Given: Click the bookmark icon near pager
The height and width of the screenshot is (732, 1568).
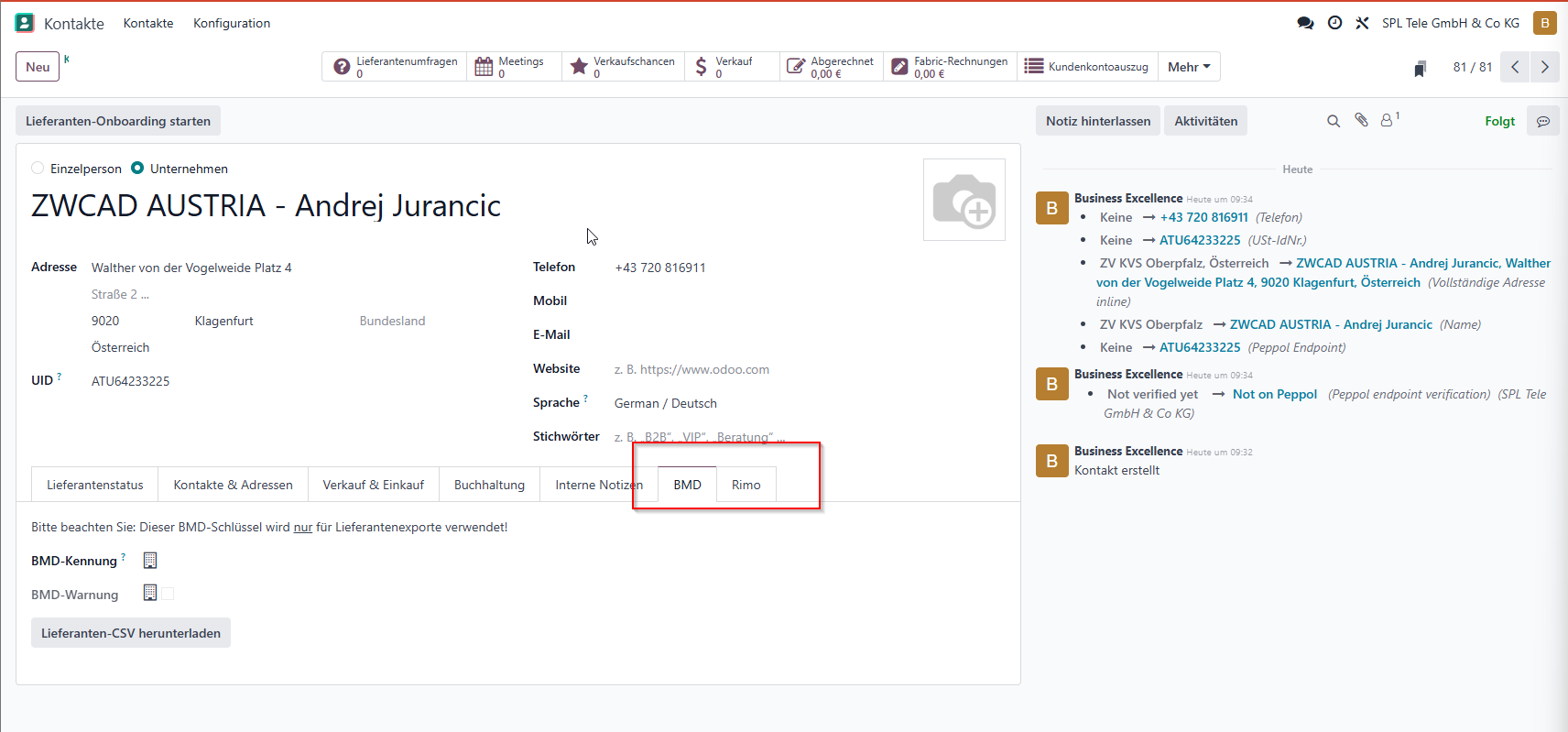Looking at the screenshot, I should coord(1420,68).
